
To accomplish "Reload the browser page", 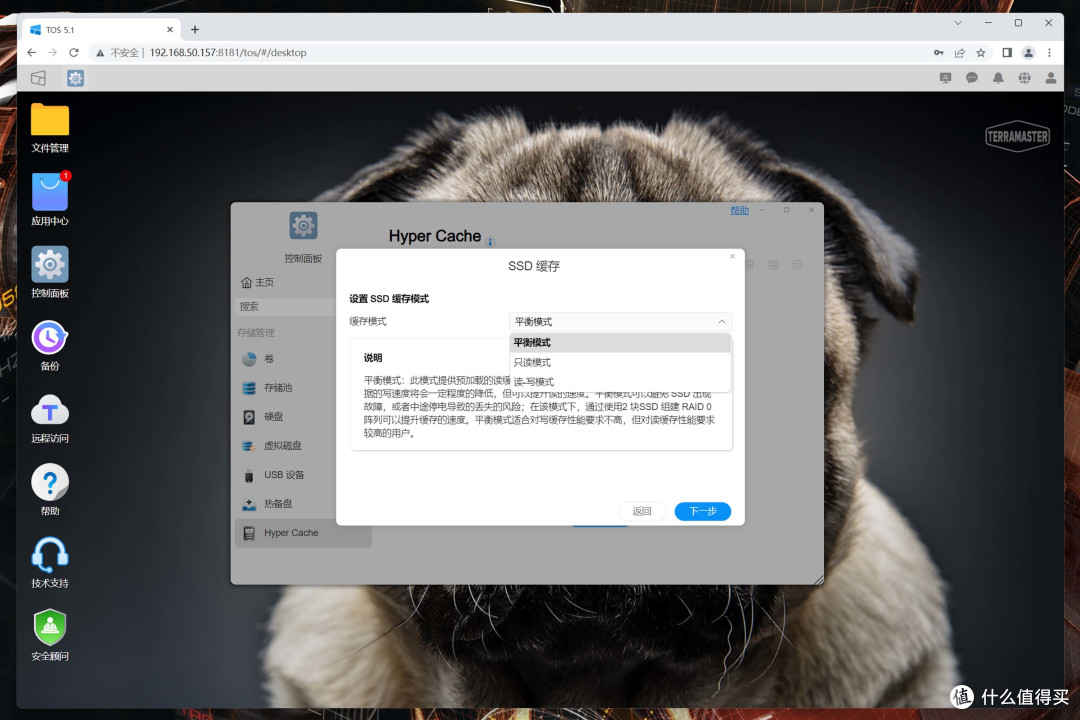I will [x=74, y=52].
